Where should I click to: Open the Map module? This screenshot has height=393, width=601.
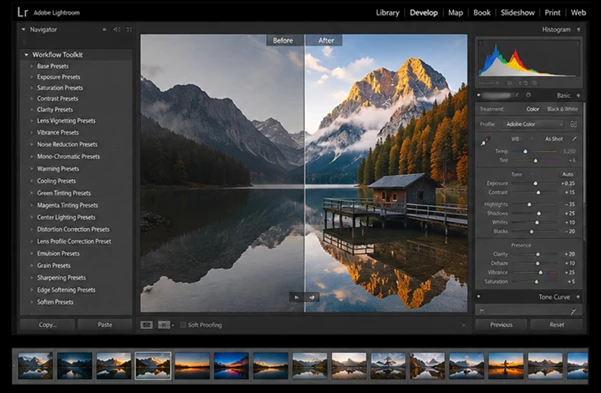click(455, 13)
